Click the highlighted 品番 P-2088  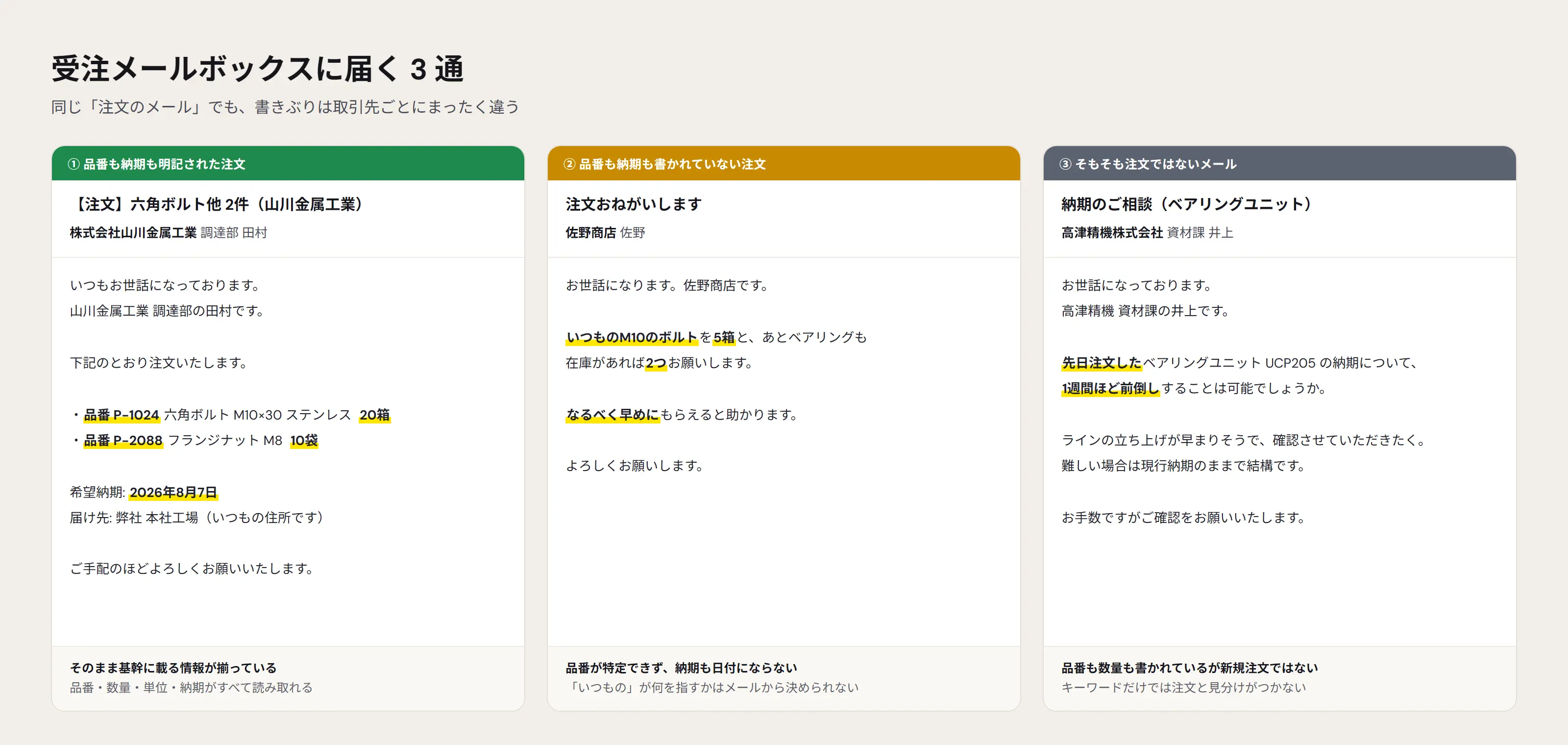pyautogui.click(x=123, y=441)
